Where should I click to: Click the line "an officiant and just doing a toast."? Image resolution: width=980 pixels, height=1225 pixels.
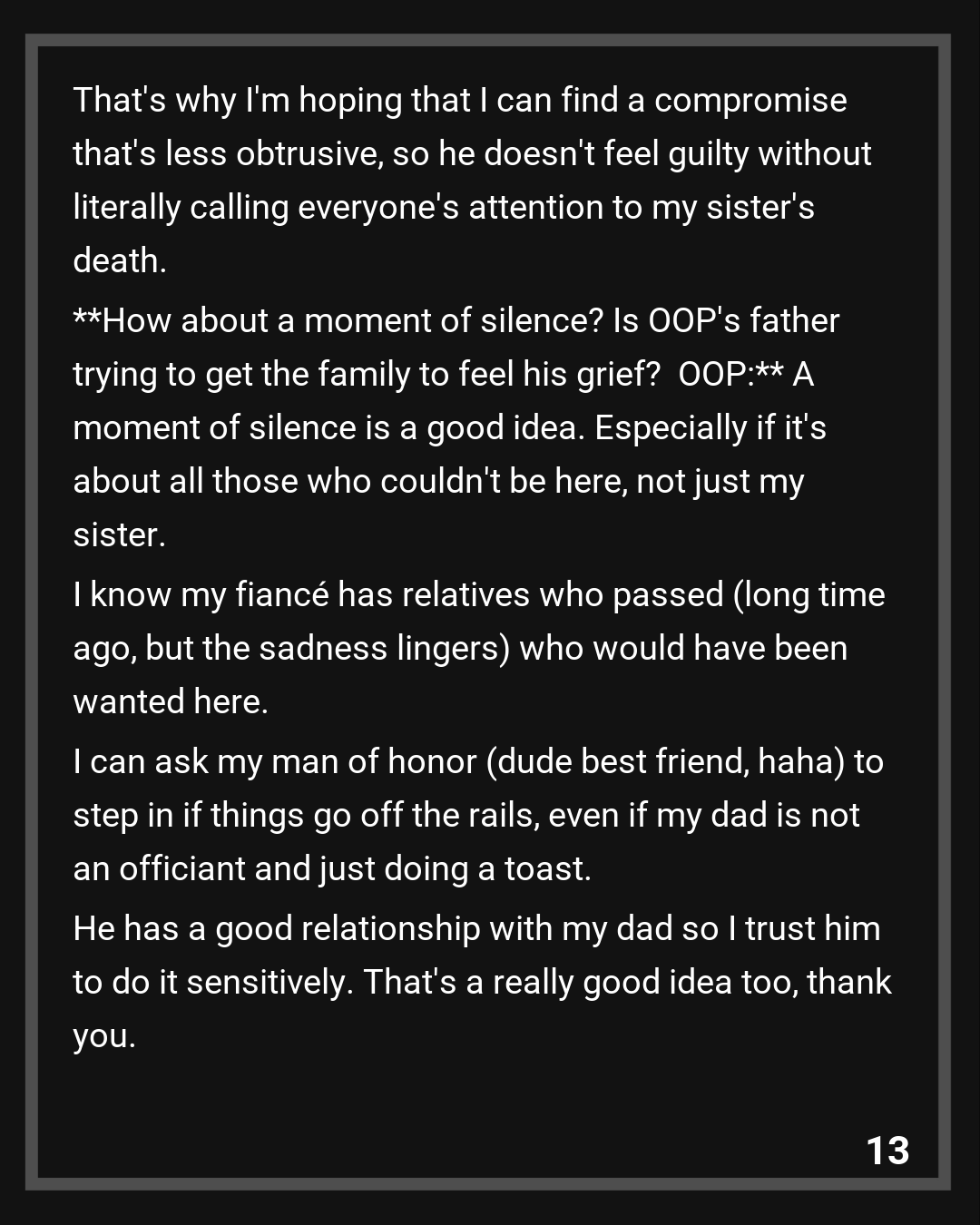pos(332,869)
